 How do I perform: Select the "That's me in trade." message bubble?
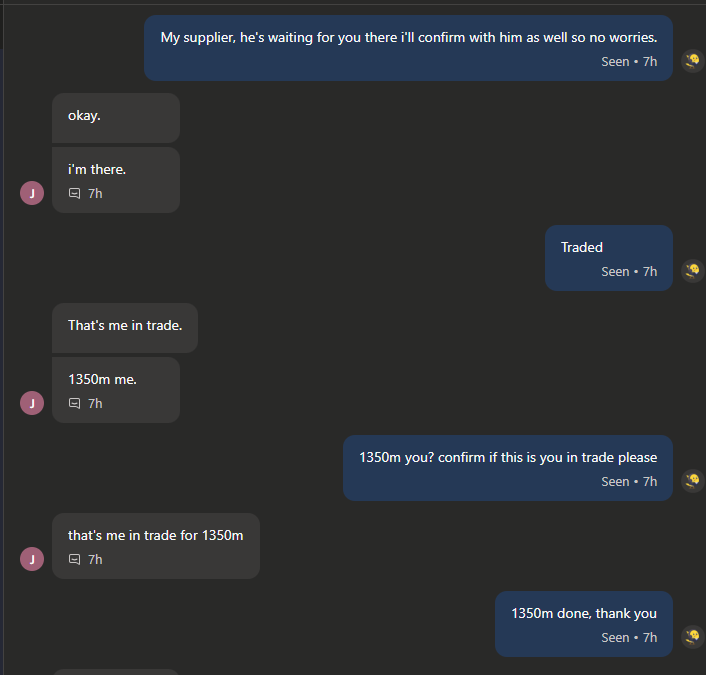[125, 328]
